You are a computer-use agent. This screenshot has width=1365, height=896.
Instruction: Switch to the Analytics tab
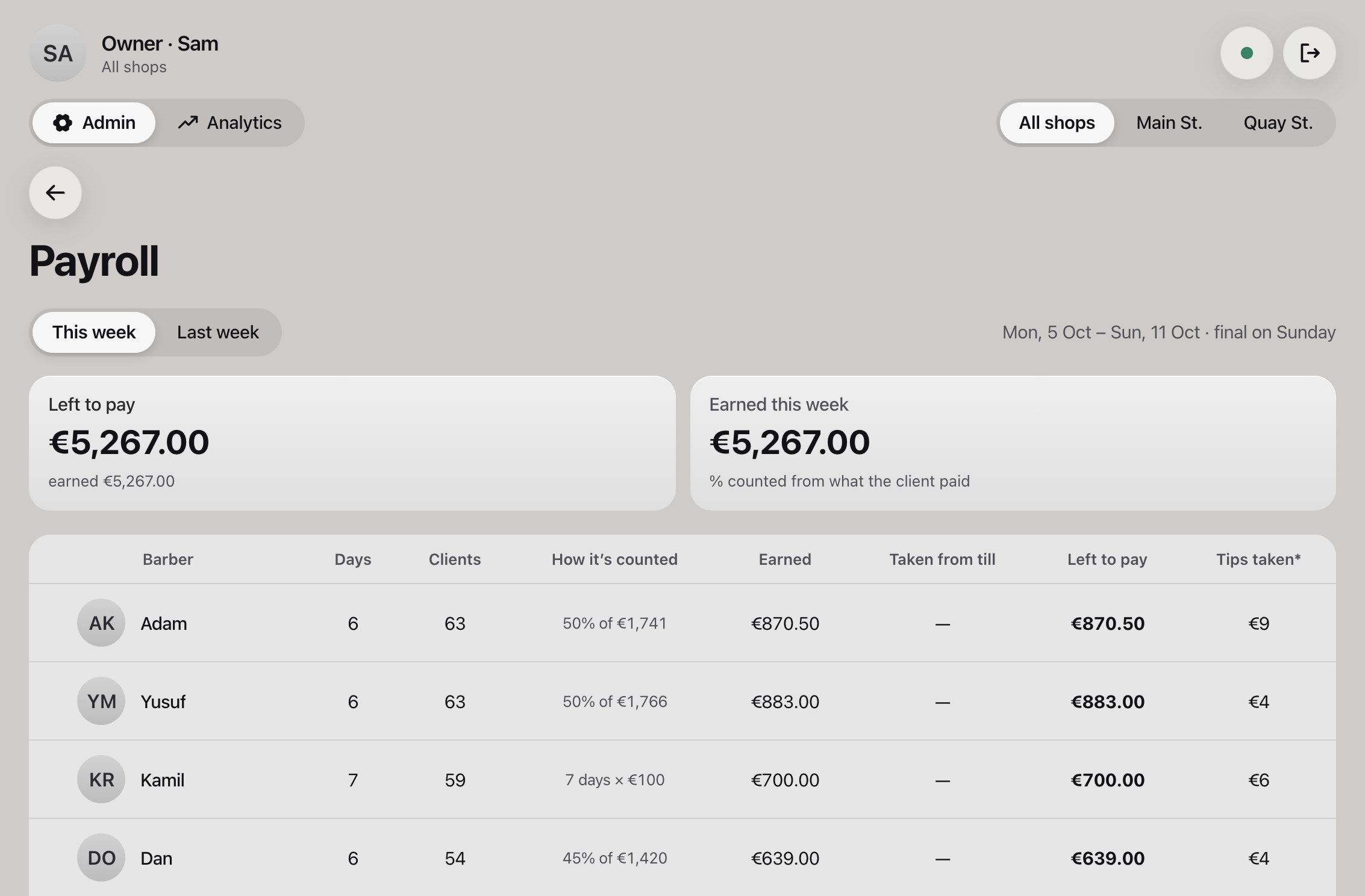coord(230,123)
